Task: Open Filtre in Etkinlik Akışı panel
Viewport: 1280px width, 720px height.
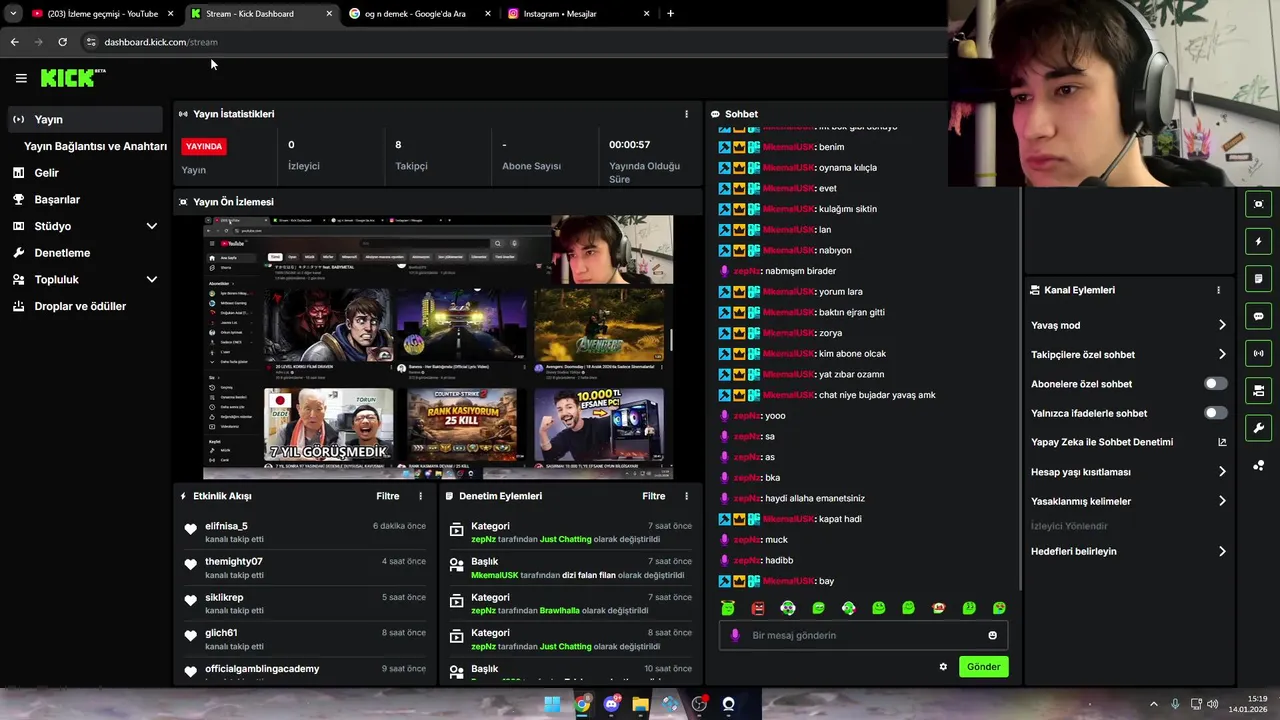Action: point(387,496)
